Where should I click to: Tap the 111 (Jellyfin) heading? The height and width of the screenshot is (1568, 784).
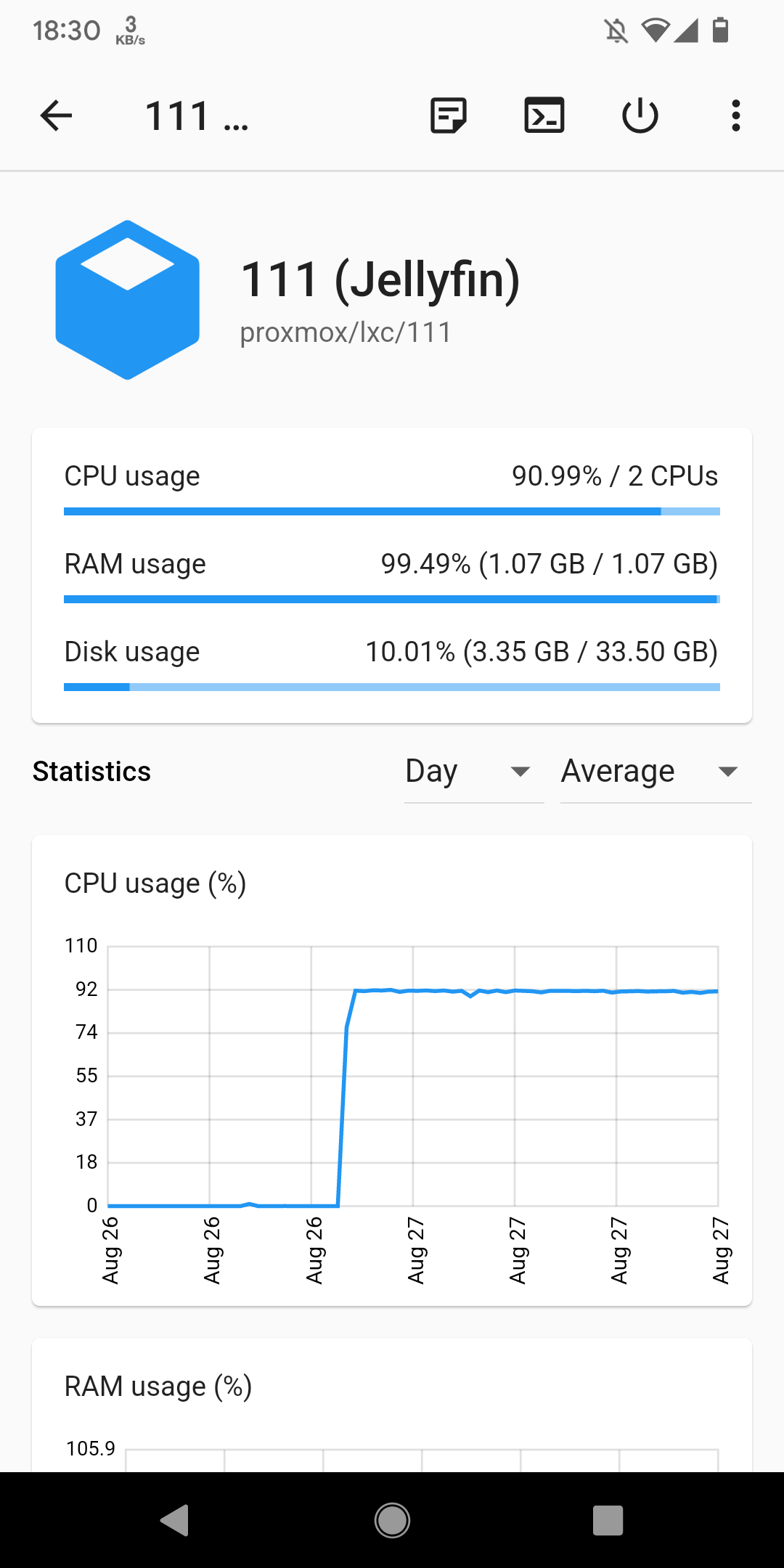380,279
